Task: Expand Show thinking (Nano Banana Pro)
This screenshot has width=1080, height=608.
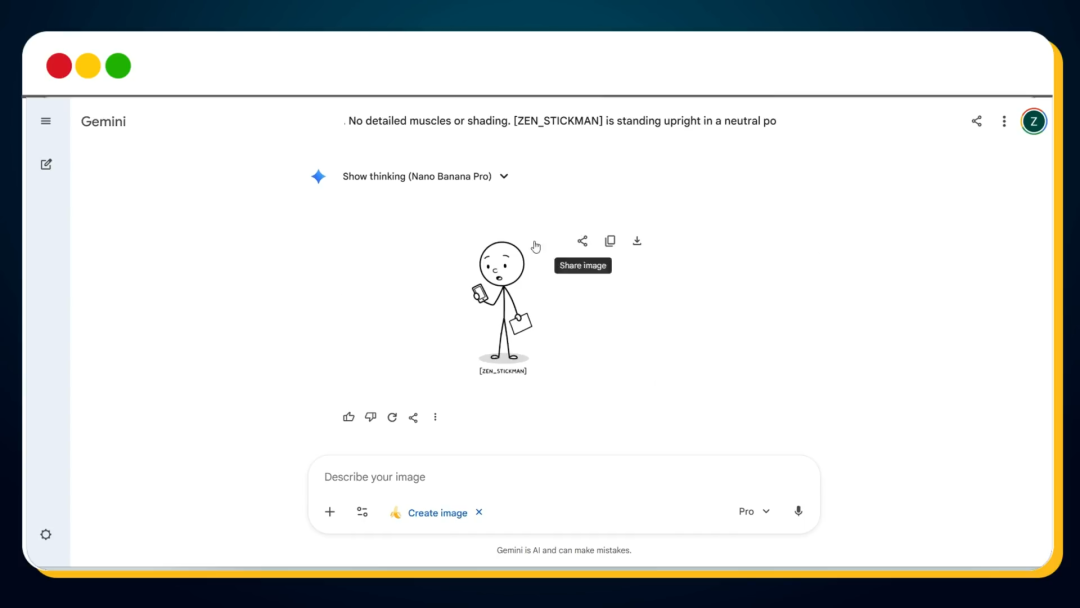Action: [425, 176]
